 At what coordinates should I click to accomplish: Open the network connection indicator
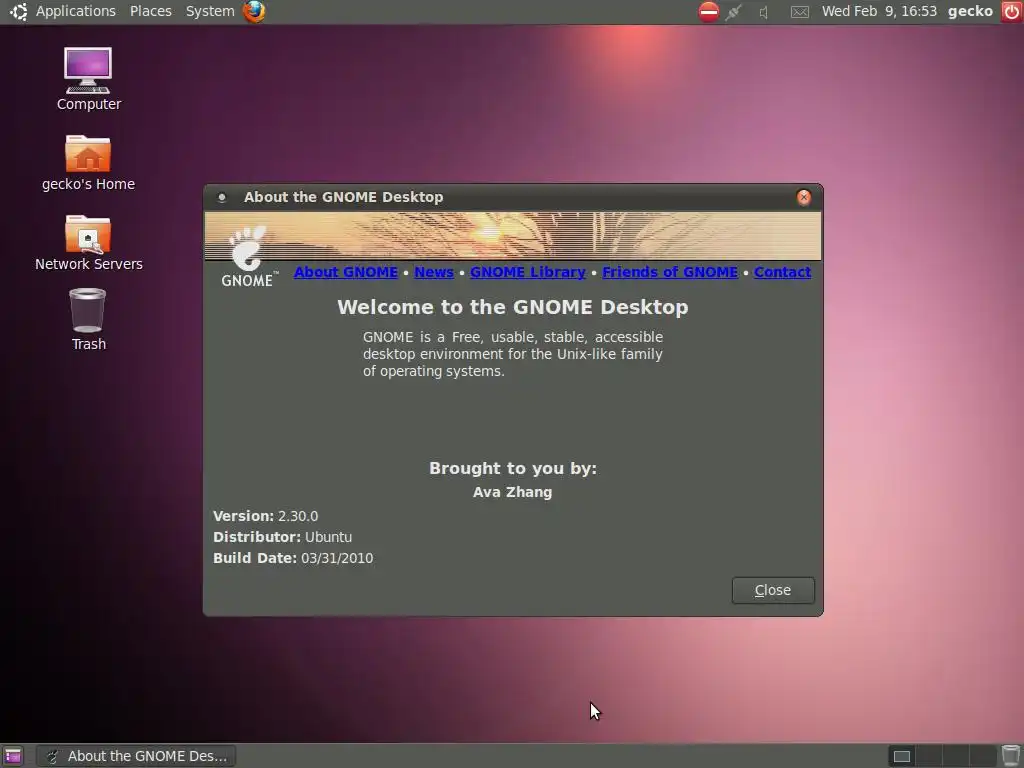click(x=733, y=11)
